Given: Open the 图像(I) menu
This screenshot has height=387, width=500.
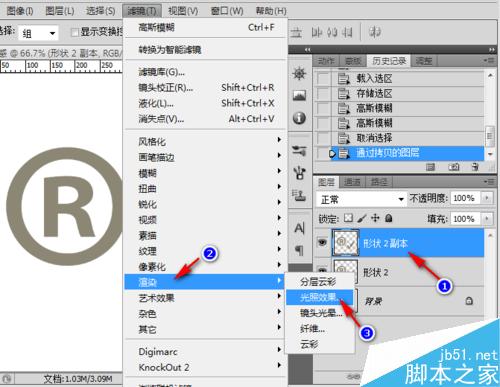Looking at the screenshot, I should (x=20, y=11).
